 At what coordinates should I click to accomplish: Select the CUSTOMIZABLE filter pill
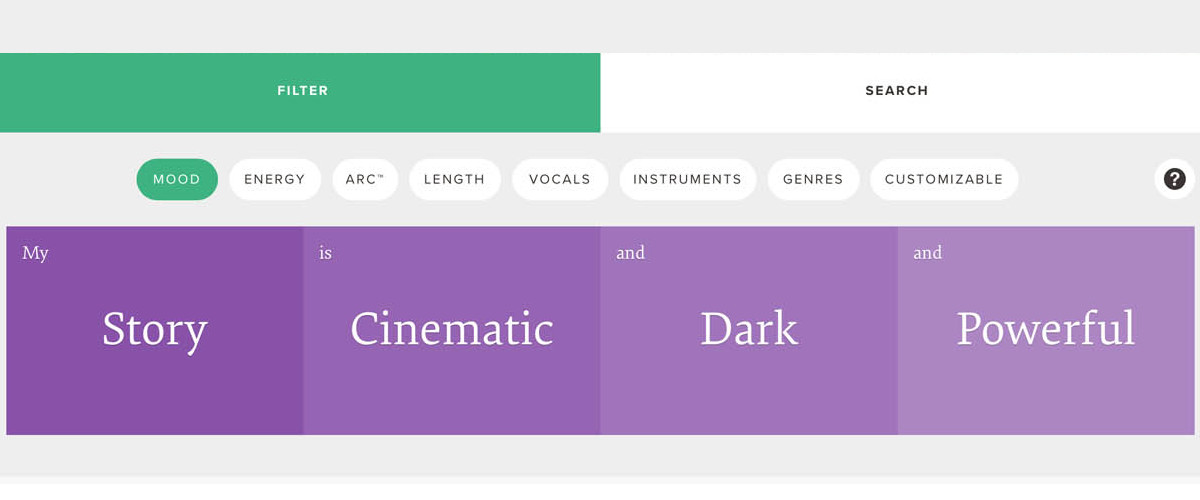pos(943,180)
